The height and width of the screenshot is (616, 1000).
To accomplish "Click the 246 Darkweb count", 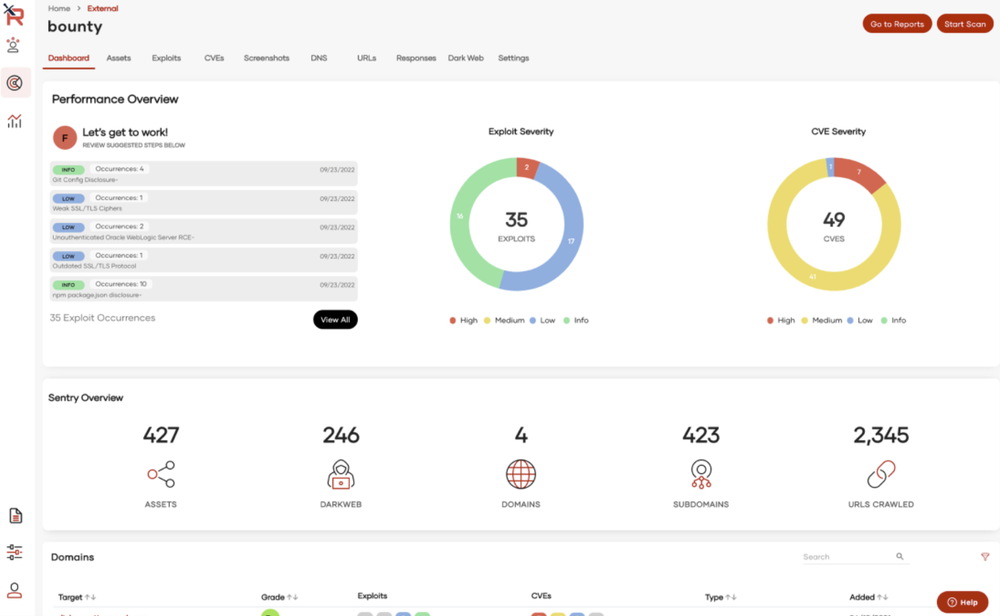I will 341,436.
